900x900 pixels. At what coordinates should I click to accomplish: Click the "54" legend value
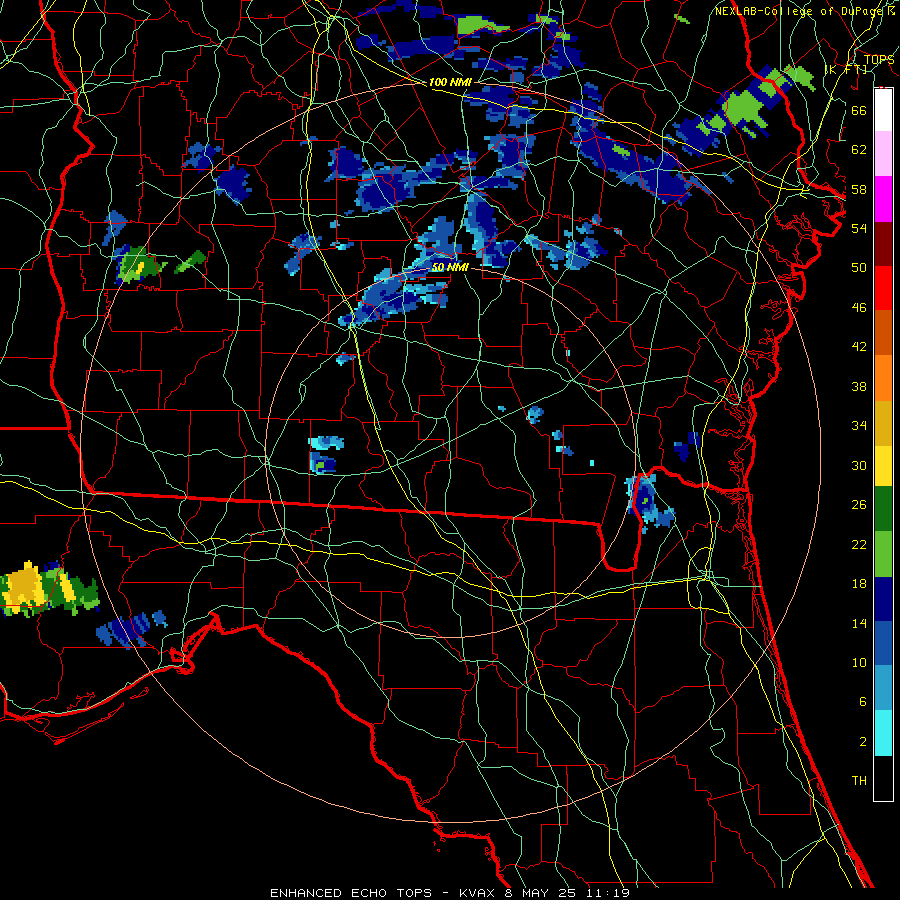[x=859, y=228]
